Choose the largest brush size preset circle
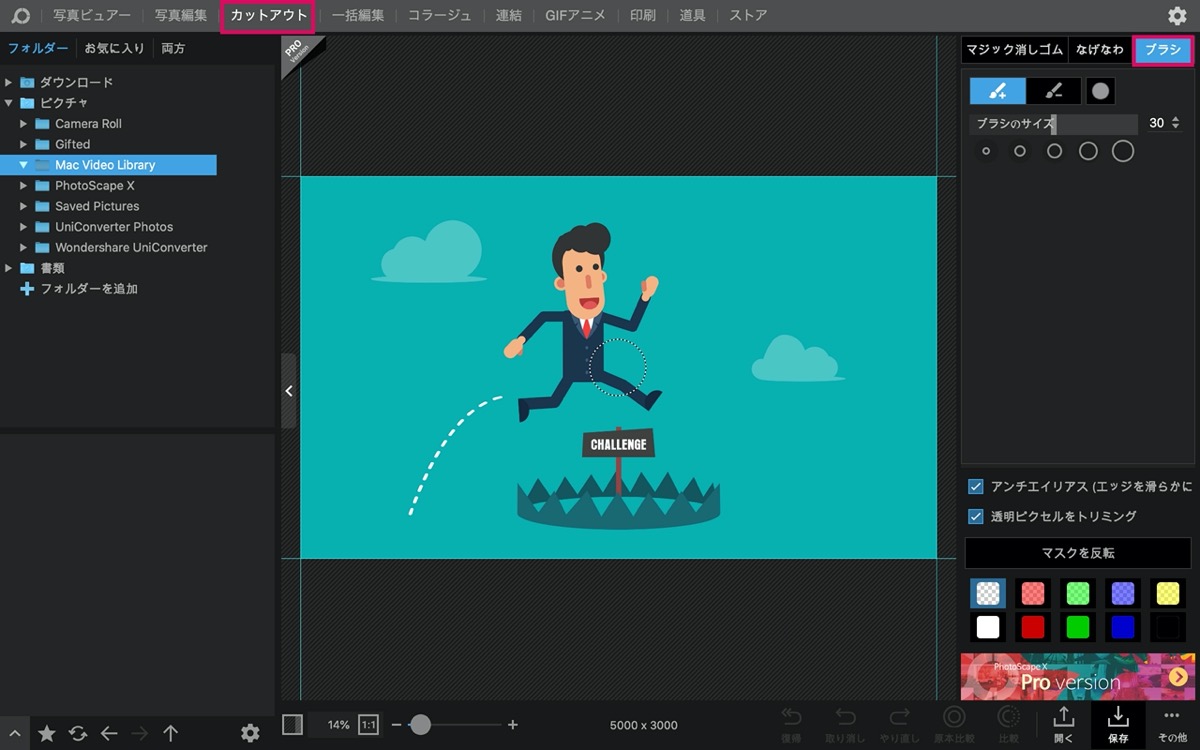1200x750 pixels. [1123, 151]
